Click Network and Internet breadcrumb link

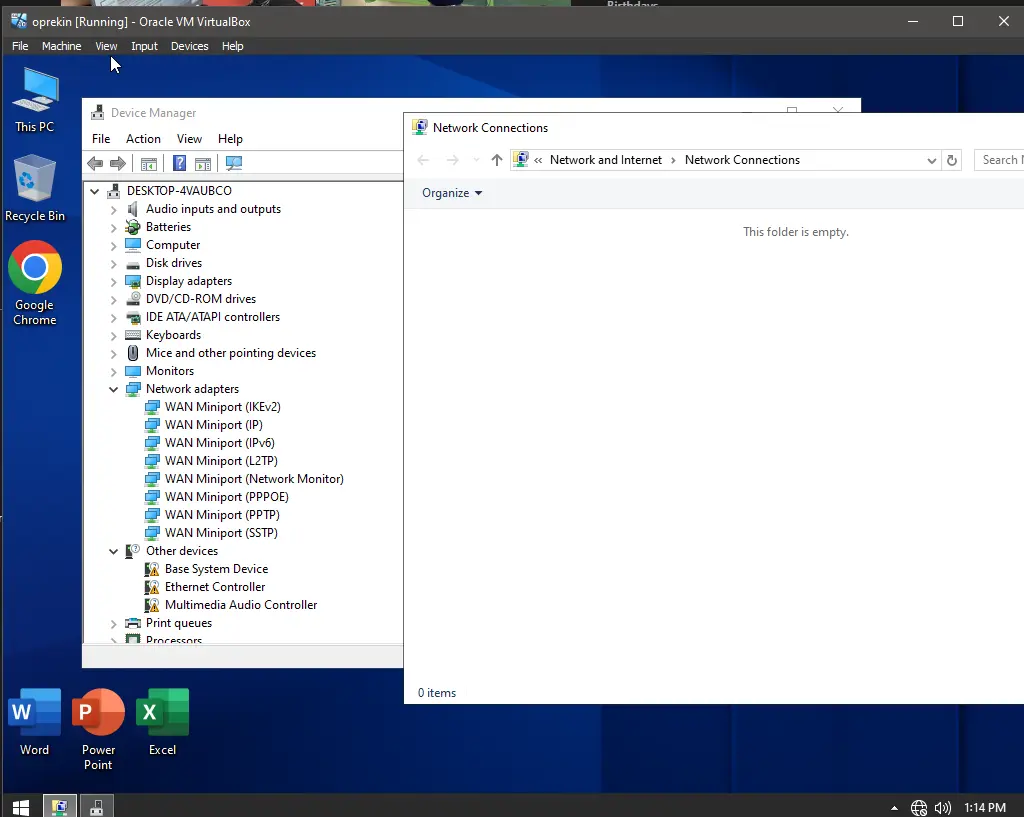tap(605, 160)
